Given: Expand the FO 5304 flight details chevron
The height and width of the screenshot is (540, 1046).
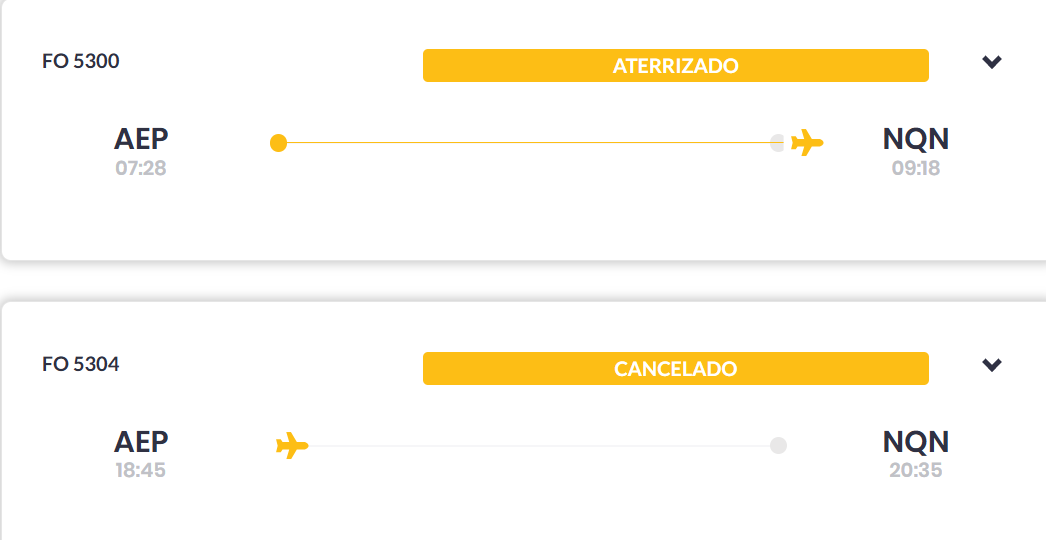Looking at the screenshot, I should pos(992,365).
